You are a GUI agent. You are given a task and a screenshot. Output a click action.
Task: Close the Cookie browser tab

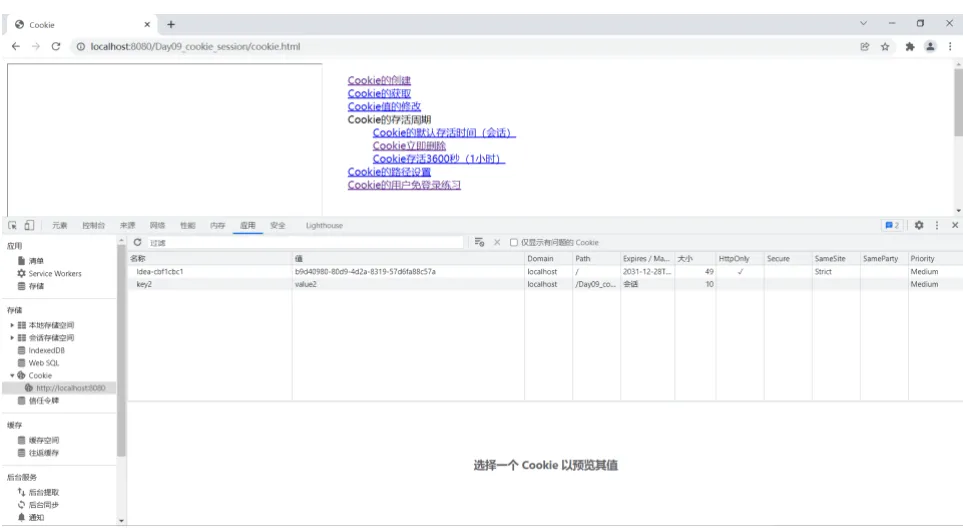point(147,25)
